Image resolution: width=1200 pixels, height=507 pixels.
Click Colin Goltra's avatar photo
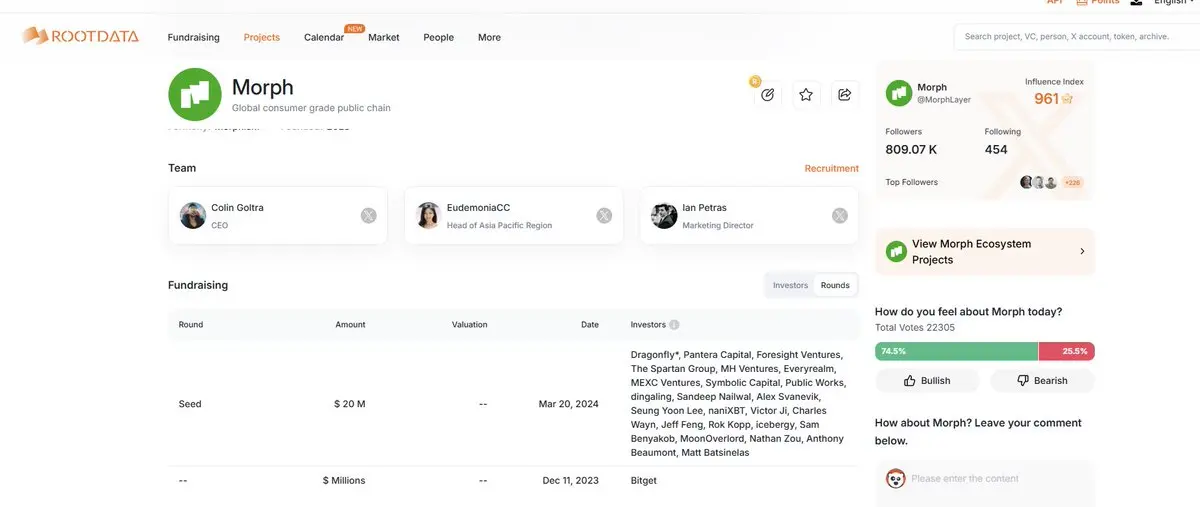(x=193, y=215)
